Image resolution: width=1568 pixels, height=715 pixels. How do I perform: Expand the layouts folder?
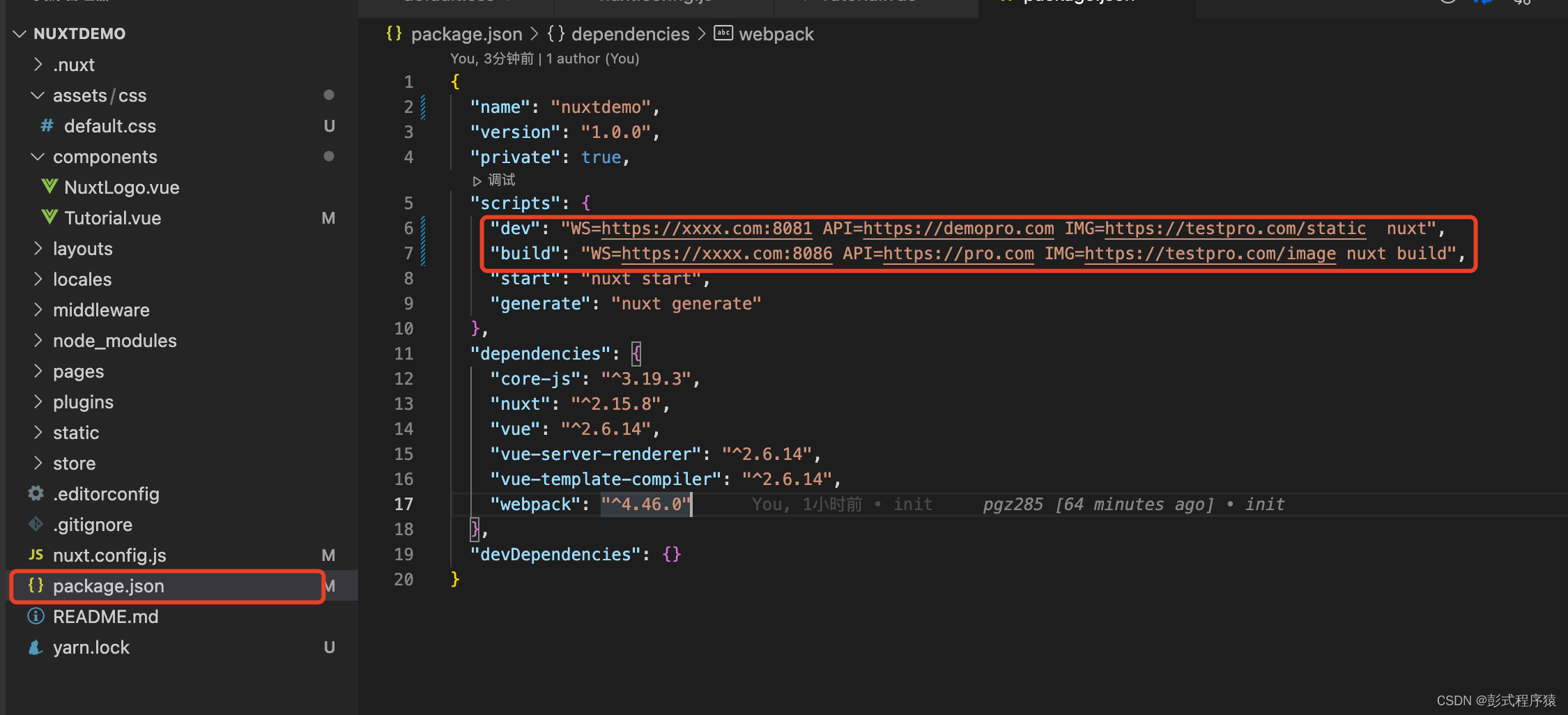[38, 249]
